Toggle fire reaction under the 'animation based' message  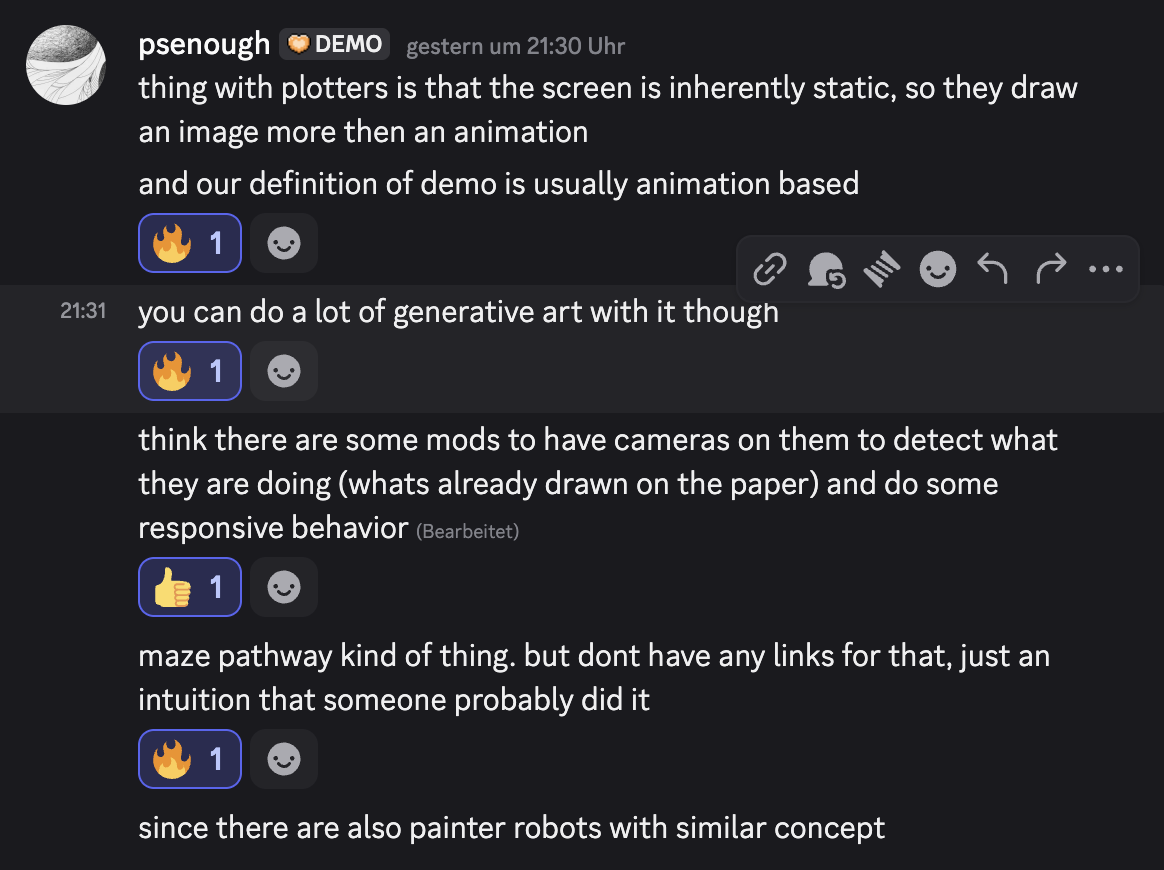click(190, 243)
